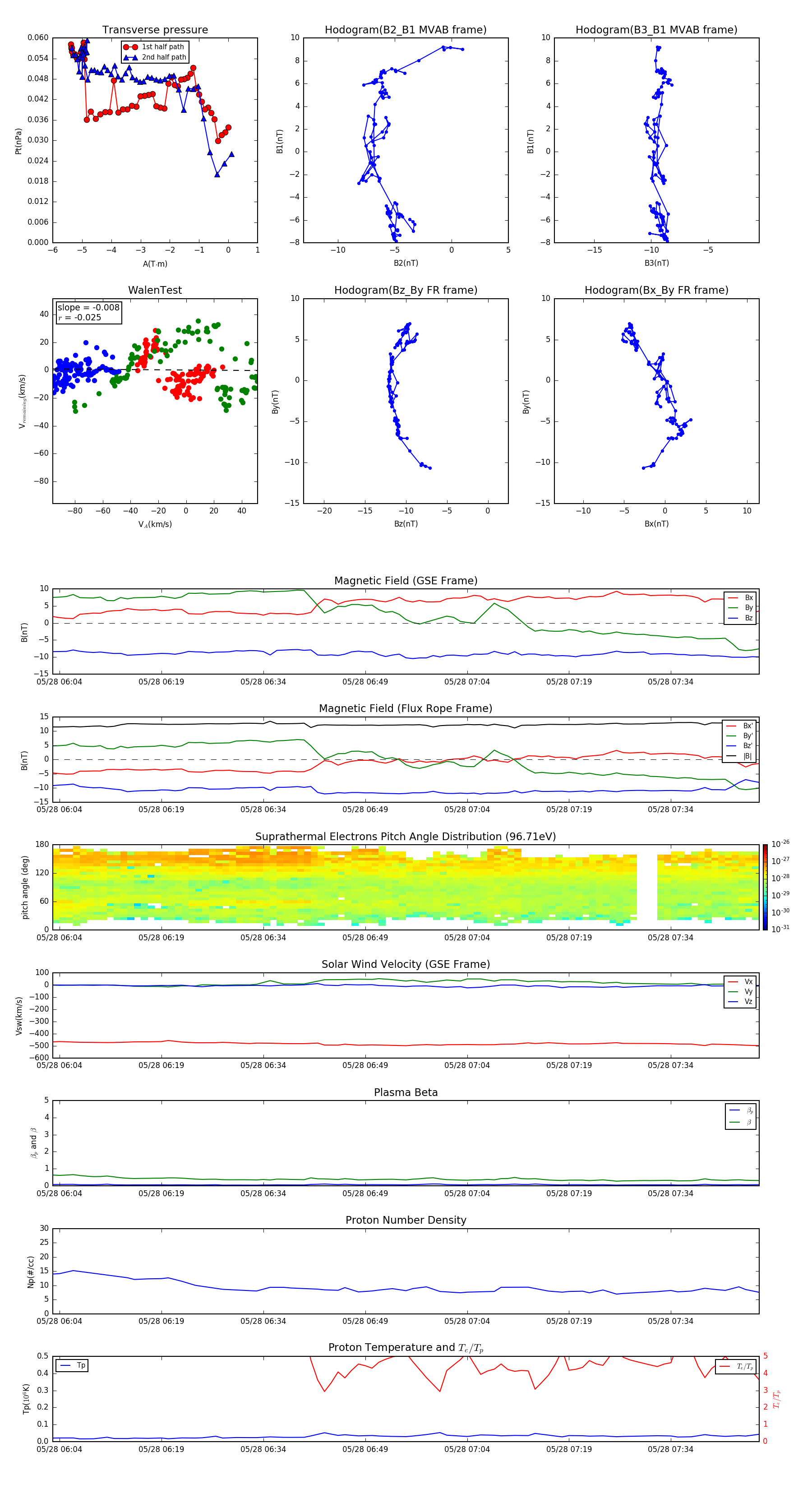Click the 'Pt(nPa)' y-axis label
The height and width of the screenshot is (1489, 812).
tap(18, 141)
